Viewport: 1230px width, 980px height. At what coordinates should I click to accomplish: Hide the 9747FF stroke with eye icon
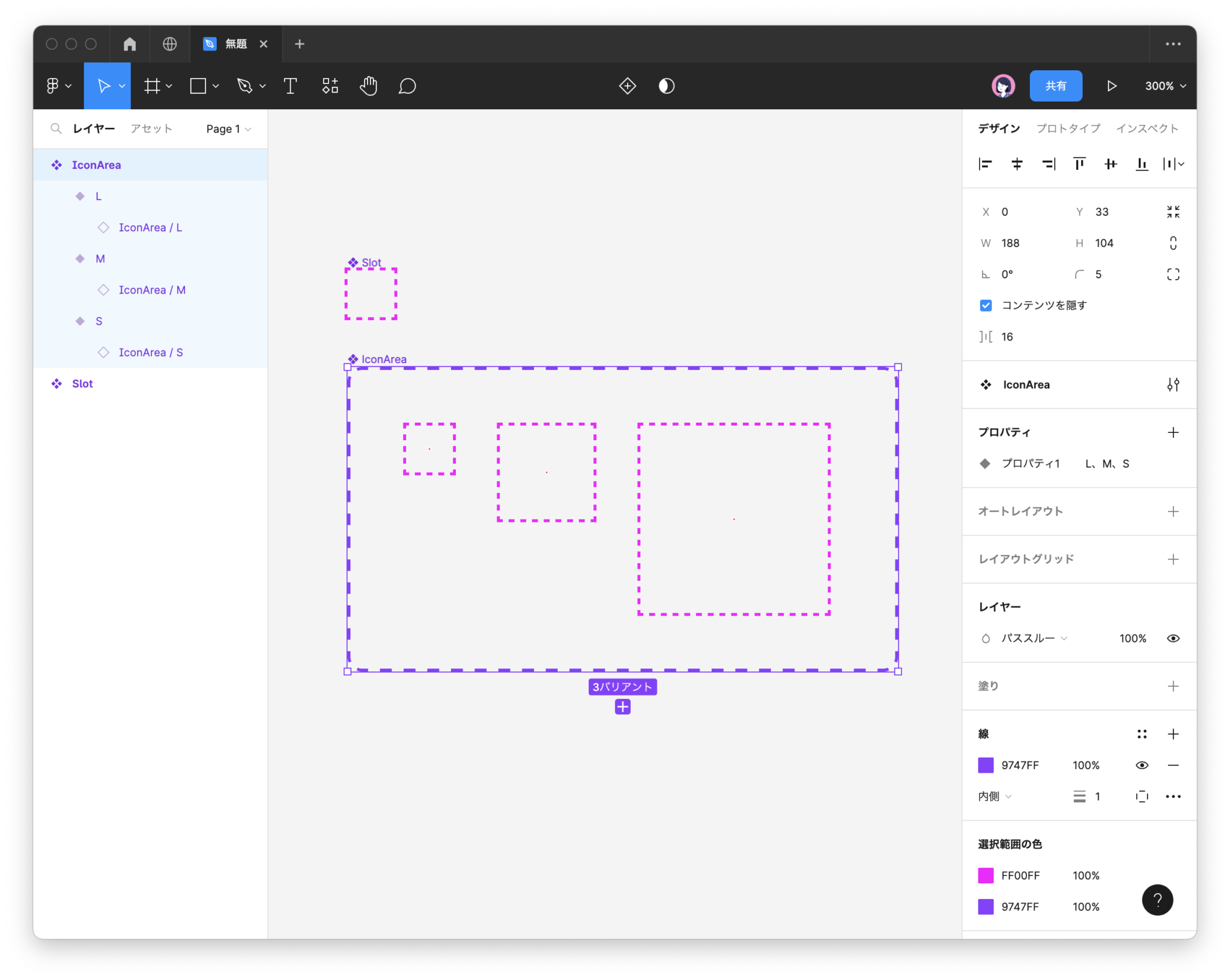point(1142,765)
